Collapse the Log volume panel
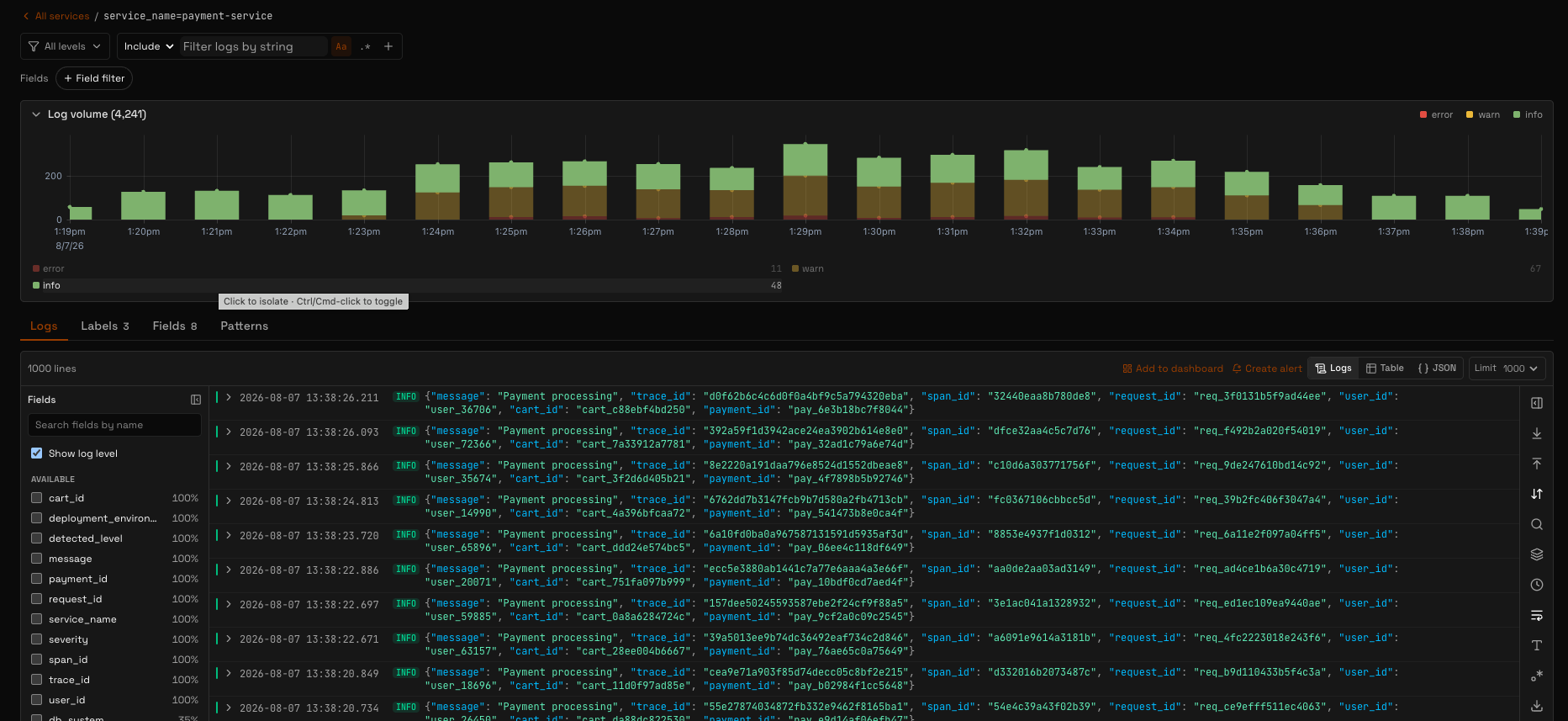This screenshot has width=1568, height=721. (x=36, y=114)
